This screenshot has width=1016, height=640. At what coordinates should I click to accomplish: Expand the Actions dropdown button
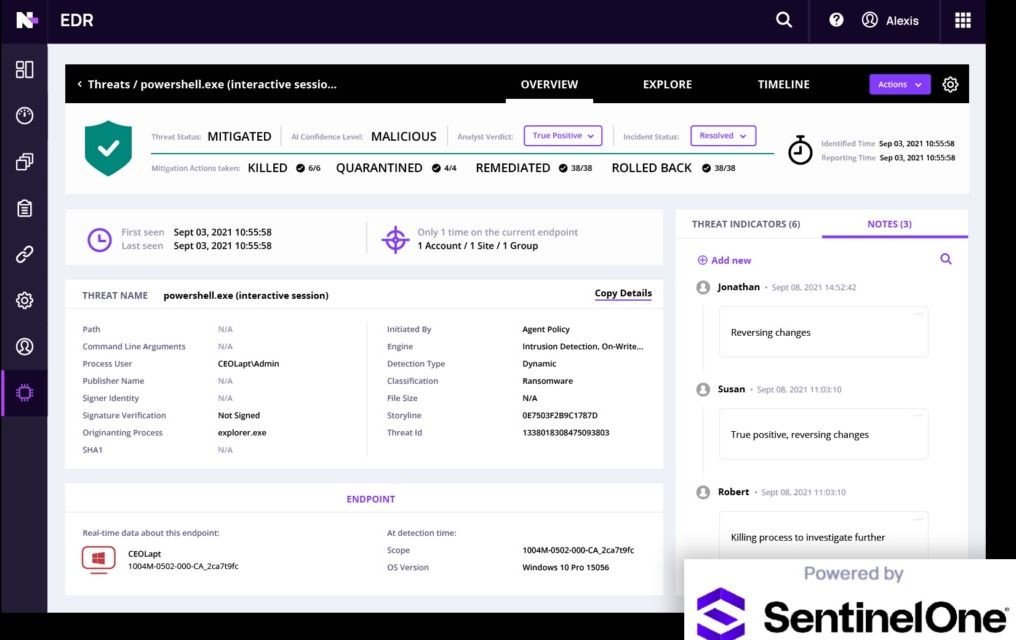(899, 85)
